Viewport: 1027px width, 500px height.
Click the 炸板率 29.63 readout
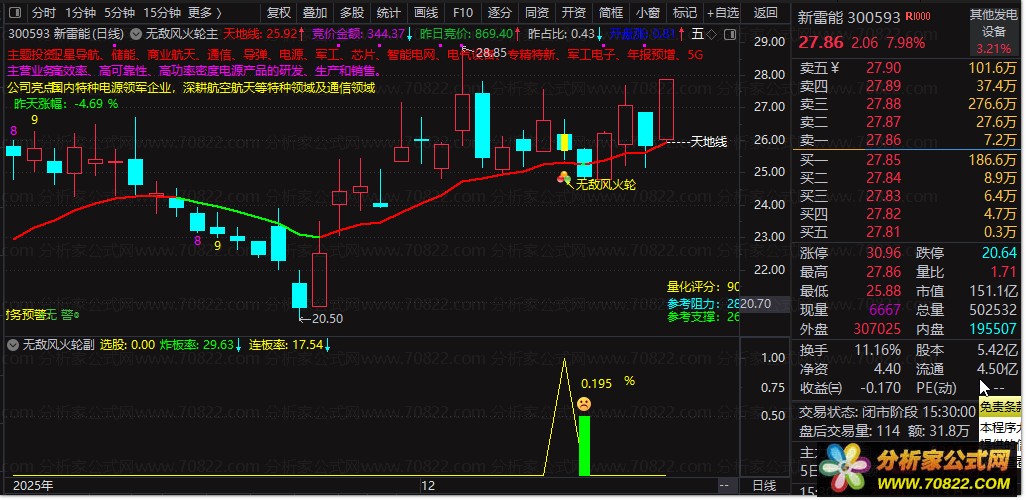200,345
